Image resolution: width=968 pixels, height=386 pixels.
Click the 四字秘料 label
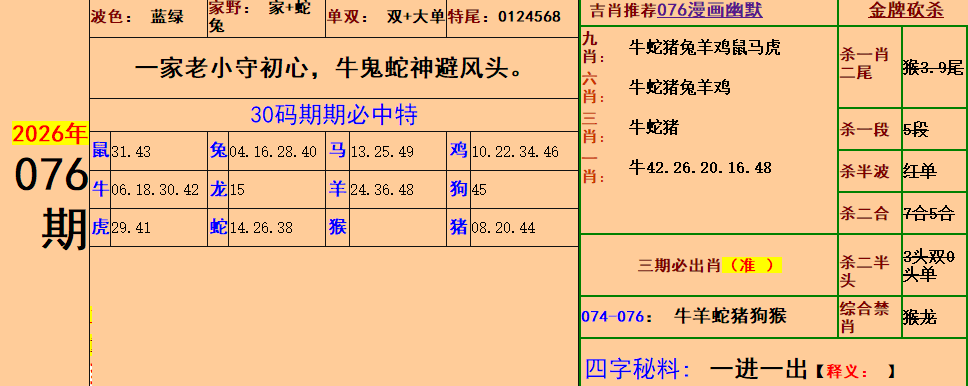tap(638, 368)
